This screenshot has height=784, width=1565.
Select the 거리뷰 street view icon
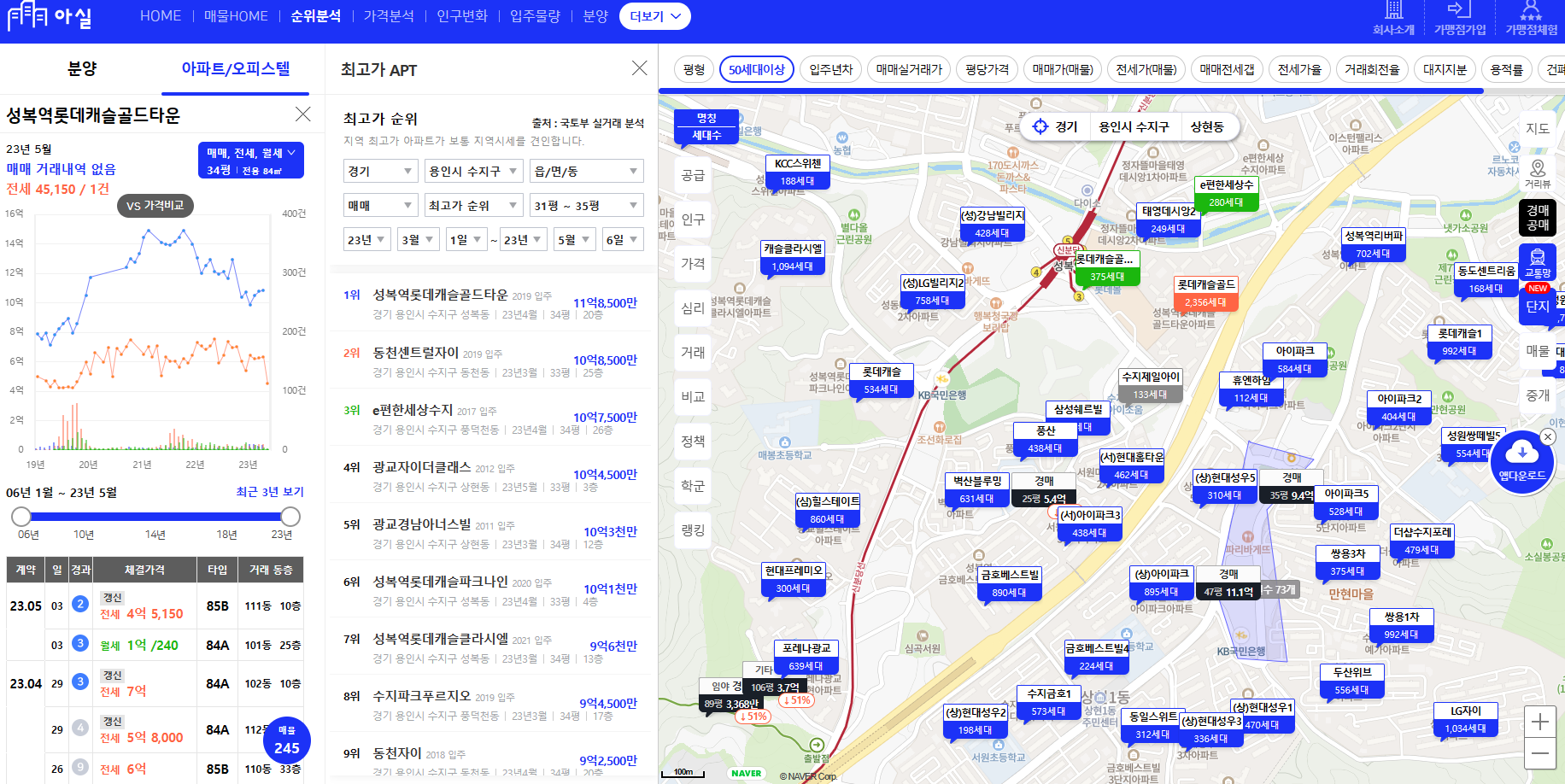(1538, 173)
